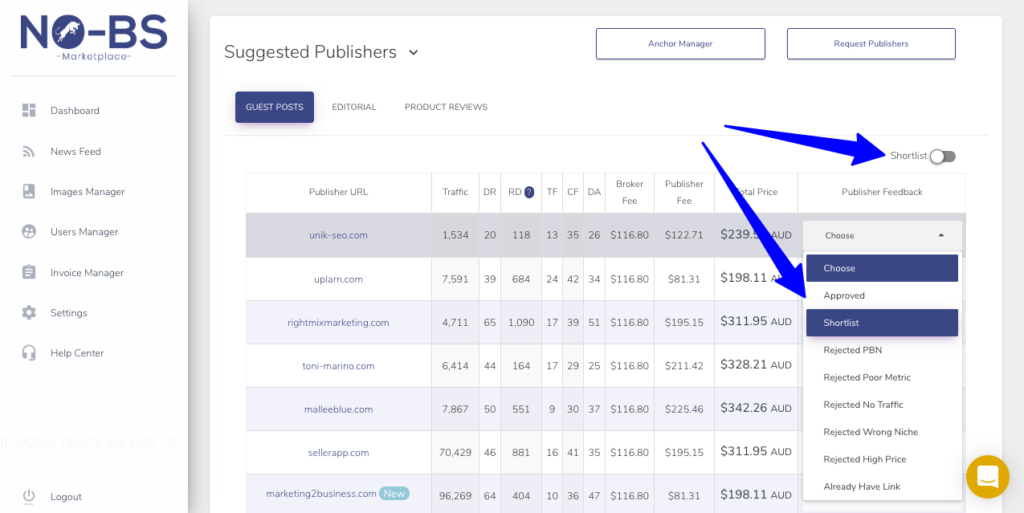Open the Product Reviews tab

446,107
